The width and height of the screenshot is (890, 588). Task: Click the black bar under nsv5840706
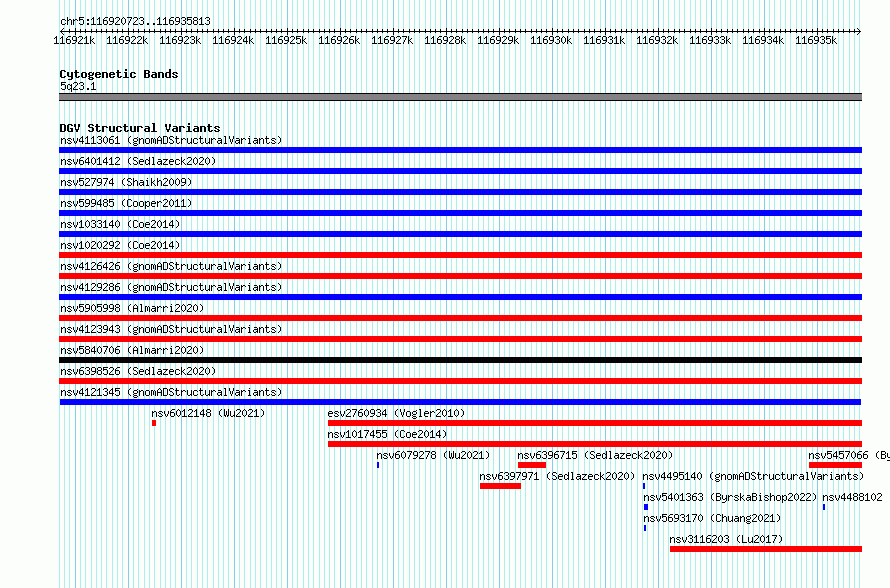click(x=460, y=360)
